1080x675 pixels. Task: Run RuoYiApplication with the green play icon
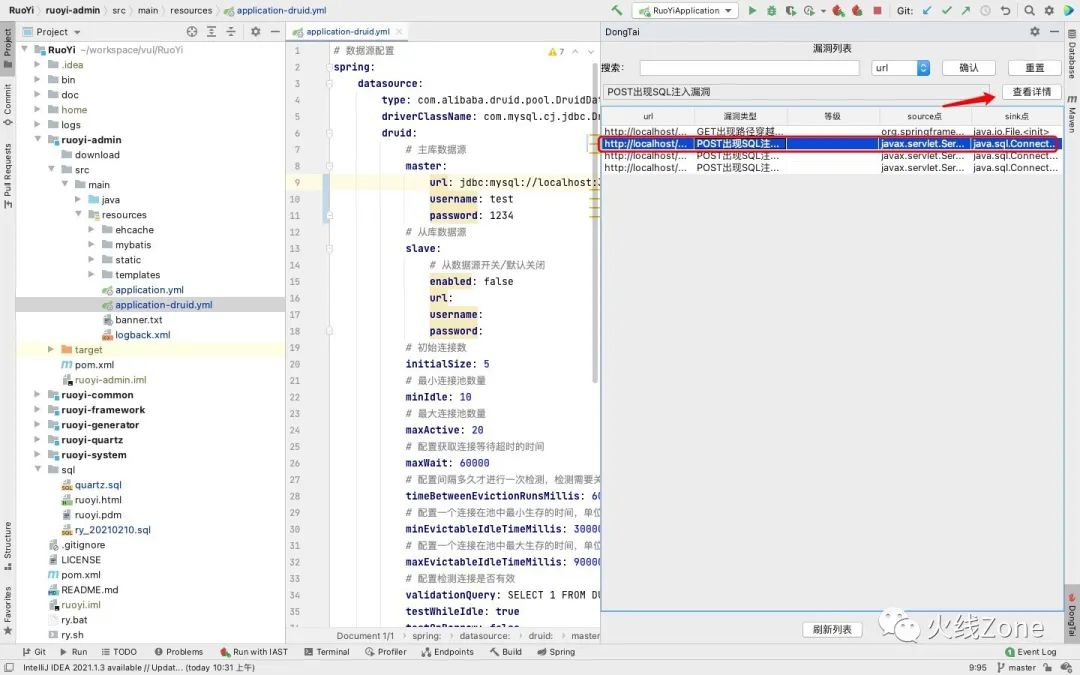(752, 10)
